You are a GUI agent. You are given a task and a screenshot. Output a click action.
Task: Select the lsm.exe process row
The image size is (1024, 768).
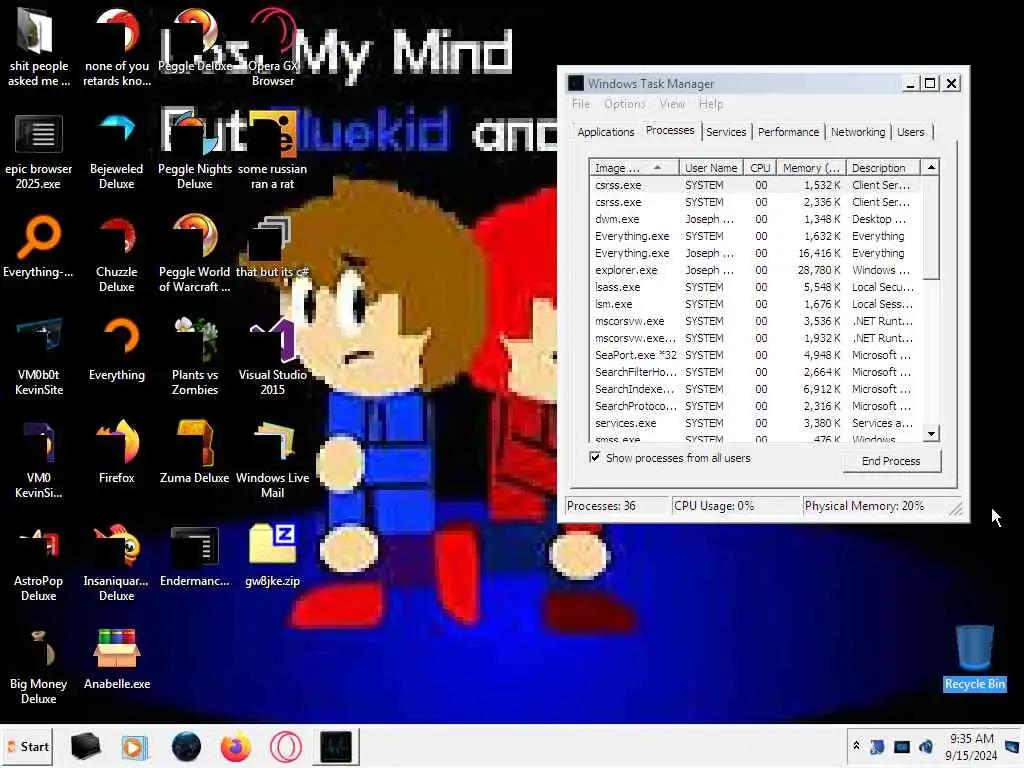[x=756, y=304]
